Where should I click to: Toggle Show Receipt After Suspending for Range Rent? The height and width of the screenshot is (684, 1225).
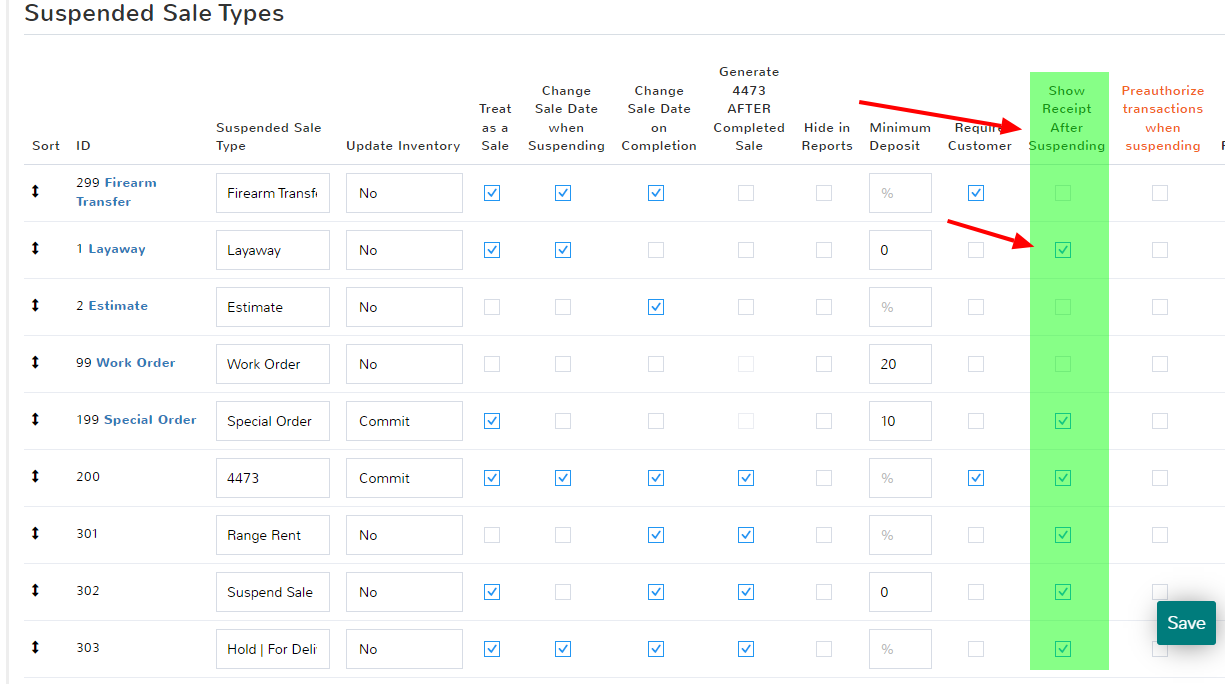(x=1063, y=535)
